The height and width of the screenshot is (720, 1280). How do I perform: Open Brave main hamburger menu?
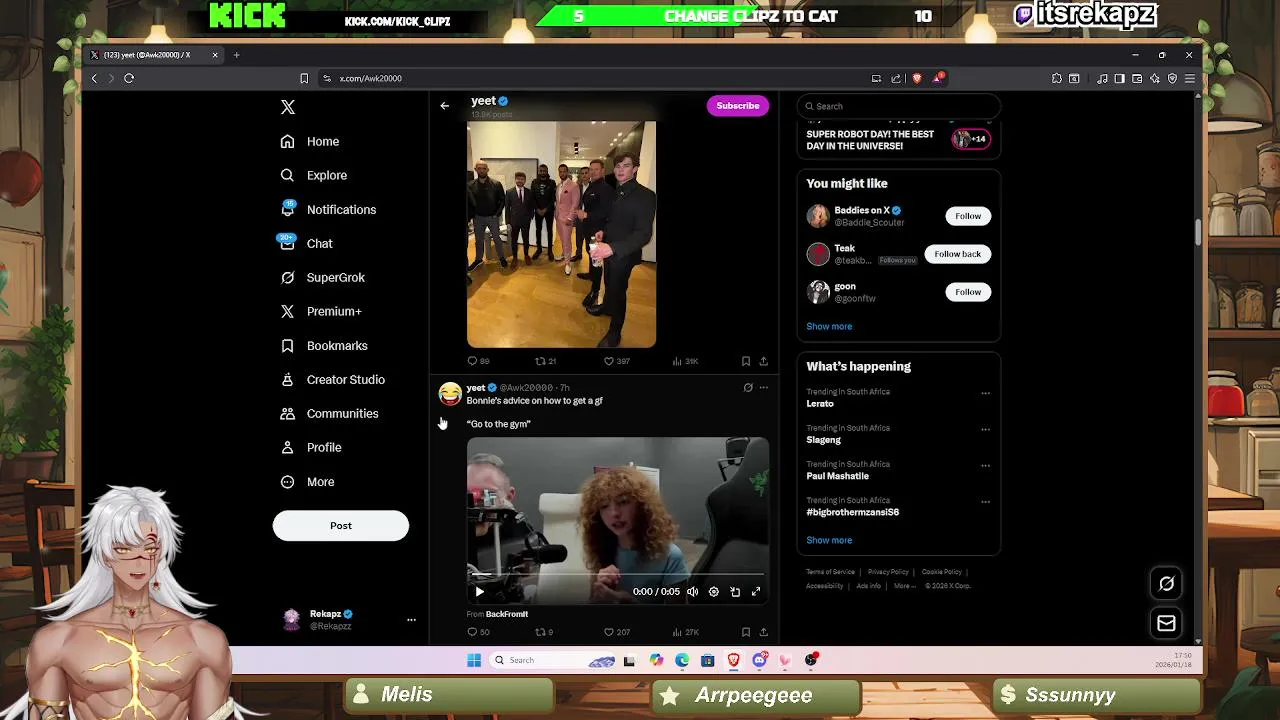pyautogui.click(x=1190, y=78)
